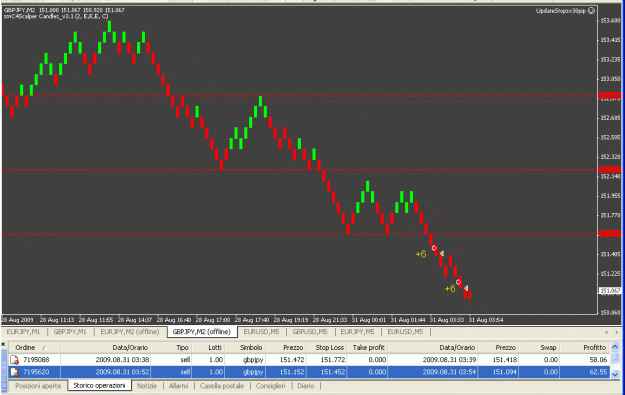Click the order history scrollbar up arrow
Screen dimensions: 625x395
point(615,347)
